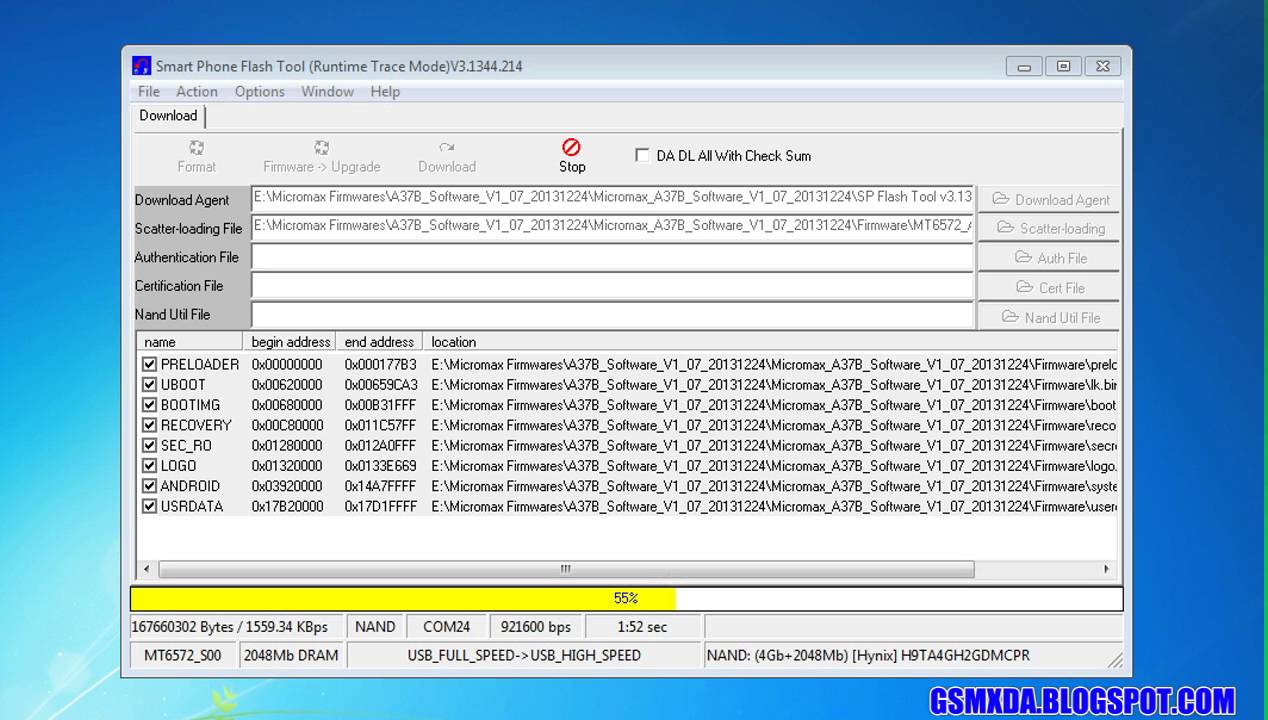Uncheck the BOOTIMG partition checkbox
The width and height of the screenshot is (1268, 720).
tap(149, 405)
